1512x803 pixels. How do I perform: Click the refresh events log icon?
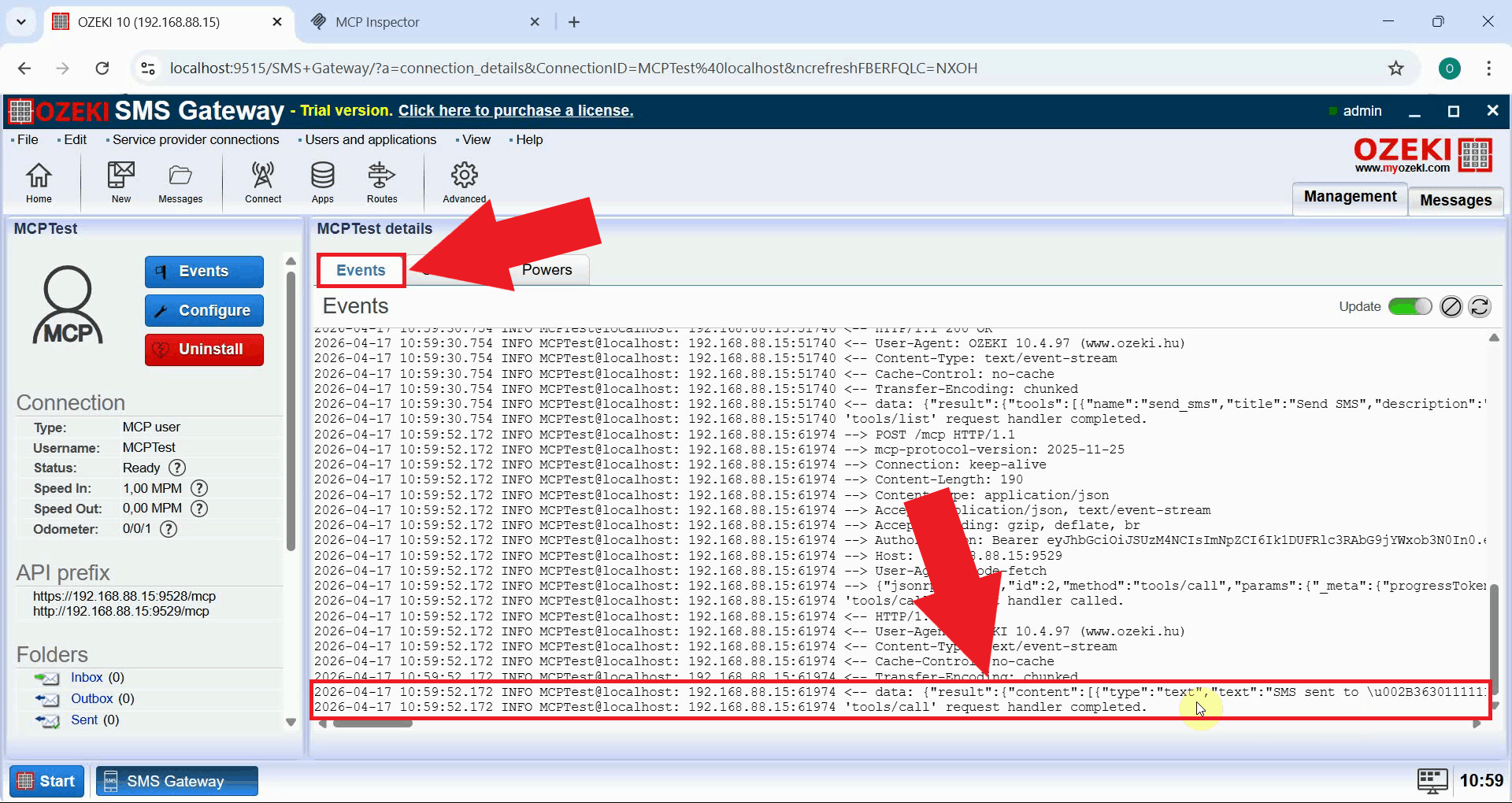click(x=1480, y=306)
